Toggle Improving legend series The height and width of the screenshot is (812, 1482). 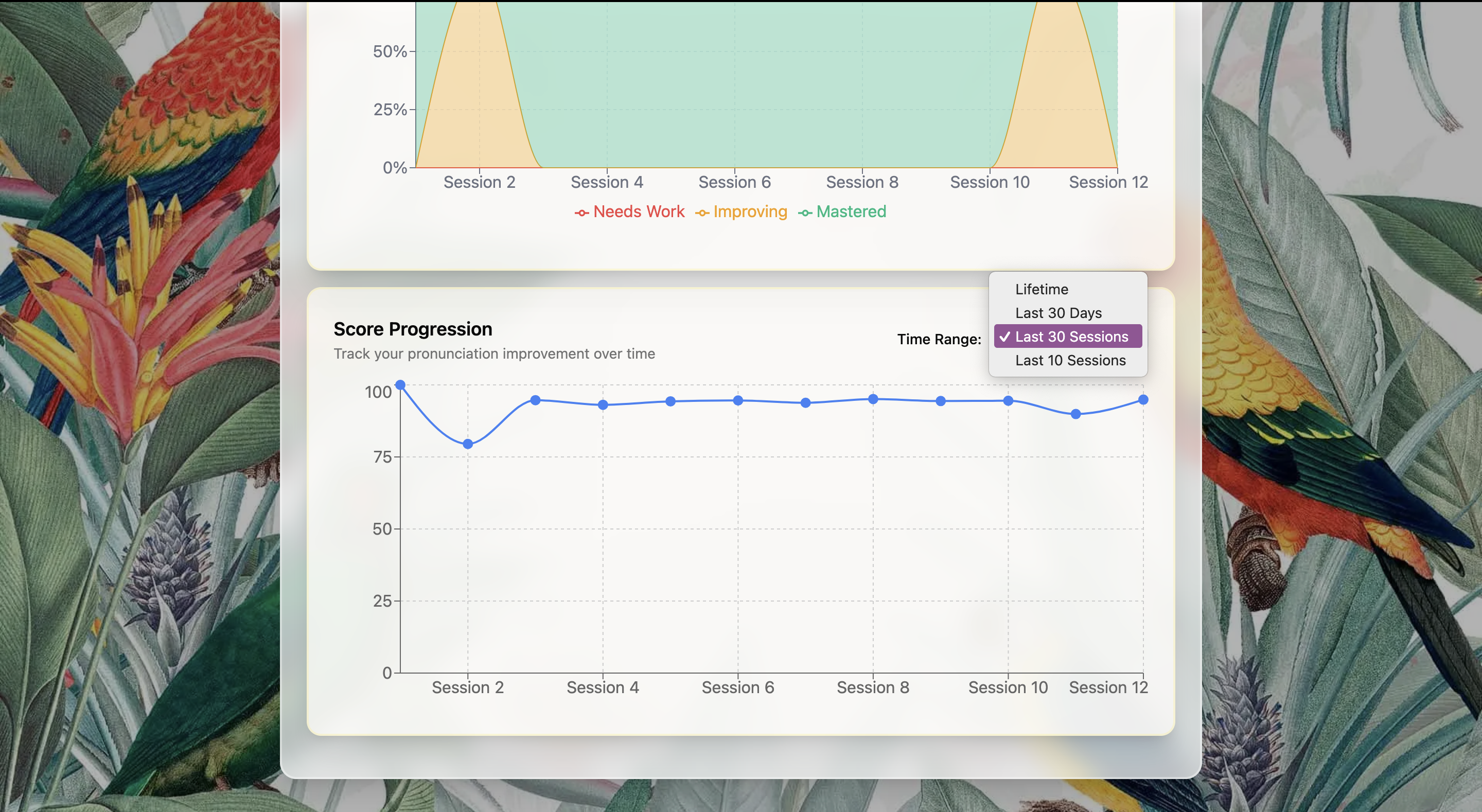pos(750,212)
